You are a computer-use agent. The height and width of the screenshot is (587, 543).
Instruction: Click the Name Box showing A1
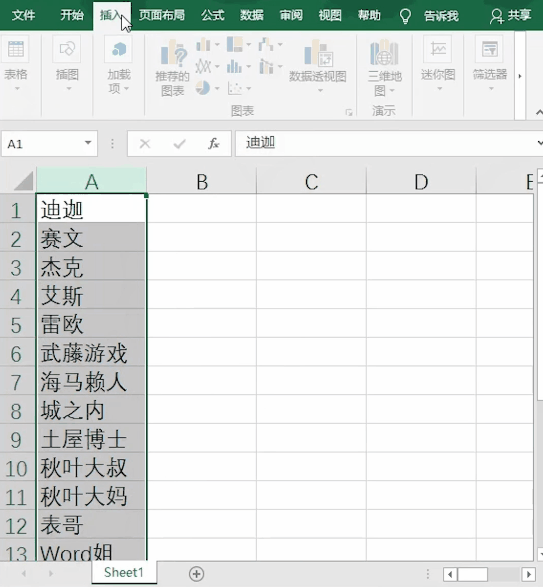(x=49, y=143)
